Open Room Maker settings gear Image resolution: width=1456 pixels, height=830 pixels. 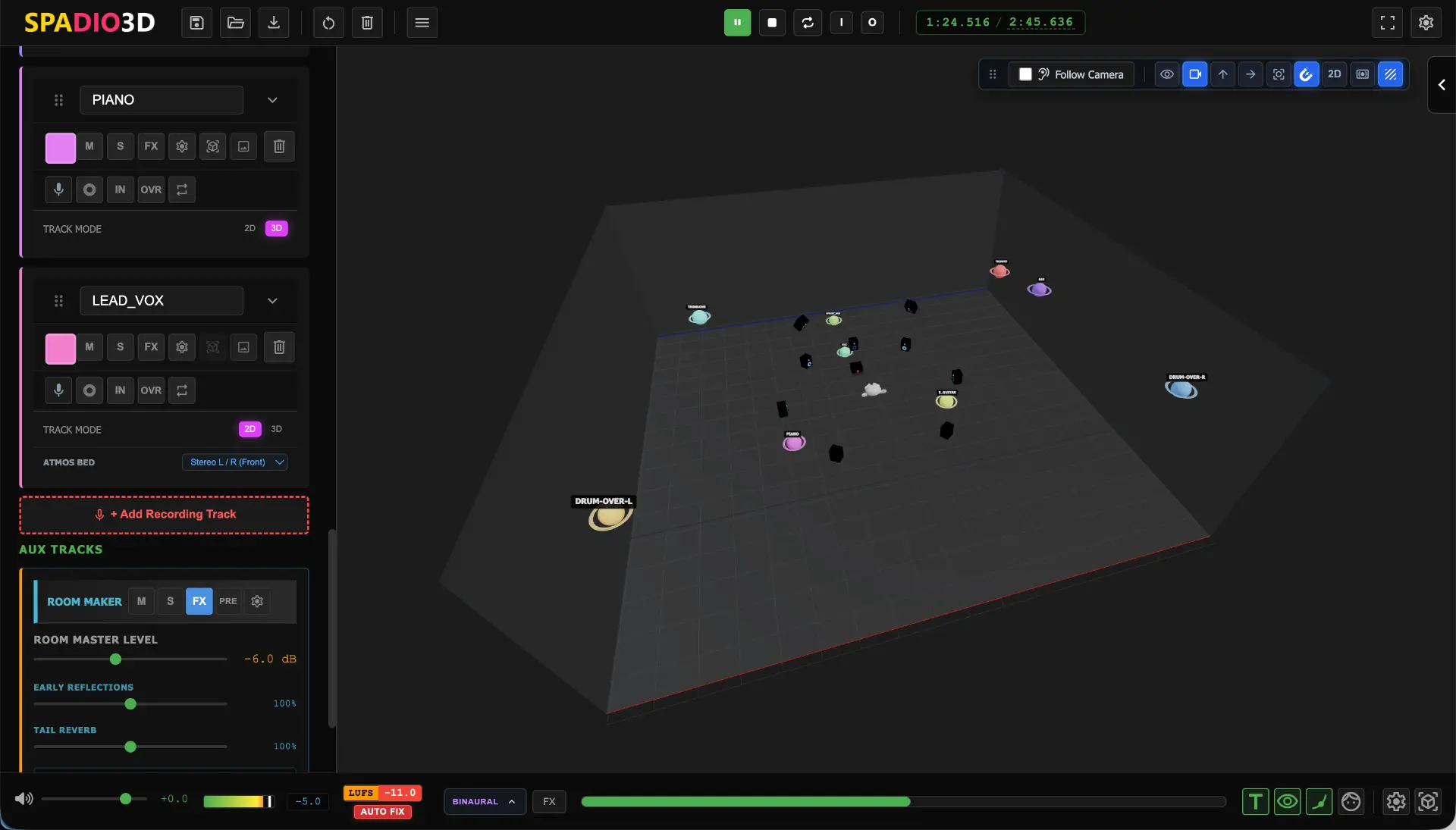coord(257,601)
